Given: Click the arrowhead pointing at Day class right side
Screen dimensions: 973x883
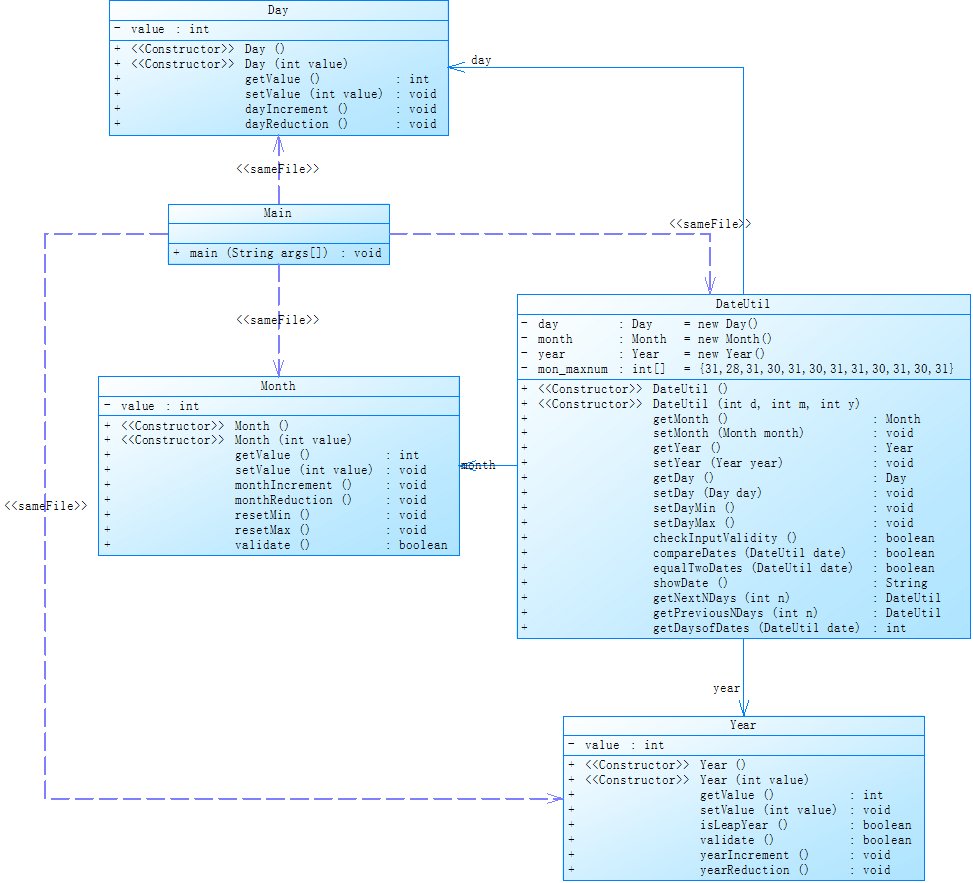Looking at the screenshot, I should click(x=457, y=66).
